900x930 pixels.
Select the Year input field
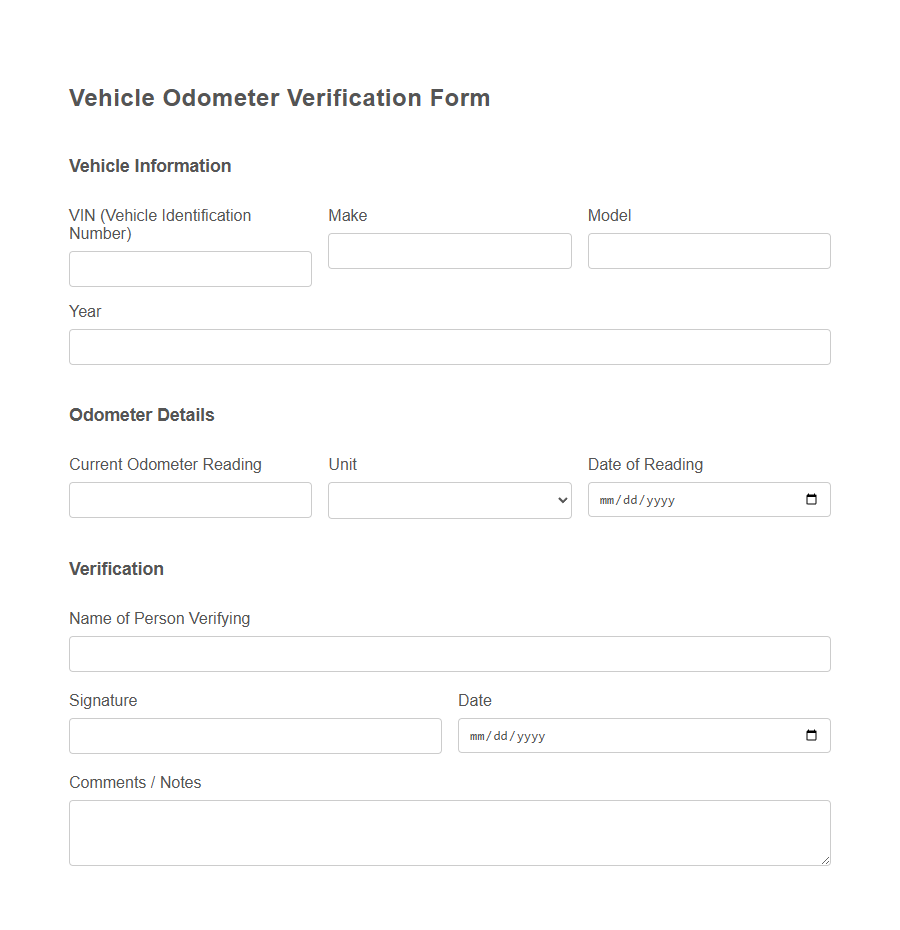tap(449, 346)
